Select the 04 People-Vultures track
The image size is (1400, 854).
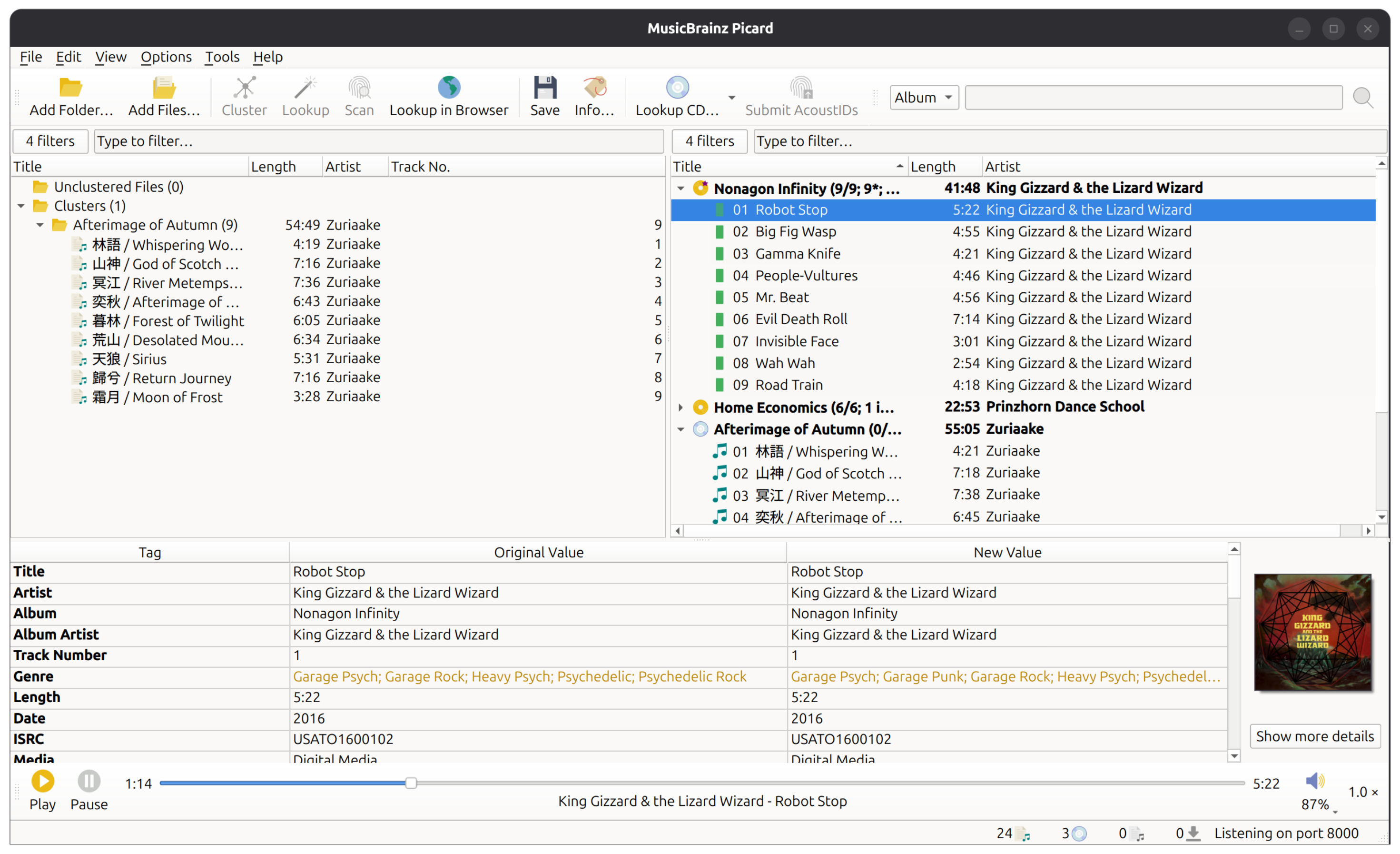[1022, 276]
